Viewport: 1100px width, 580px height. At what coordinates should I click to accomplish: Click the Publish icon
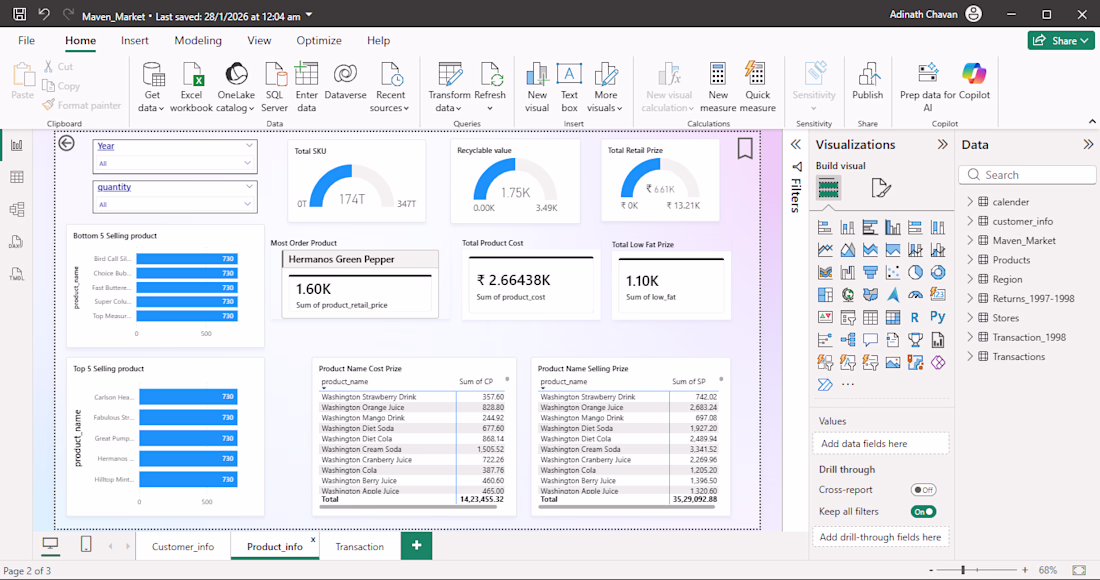click(x=868, y=74)
